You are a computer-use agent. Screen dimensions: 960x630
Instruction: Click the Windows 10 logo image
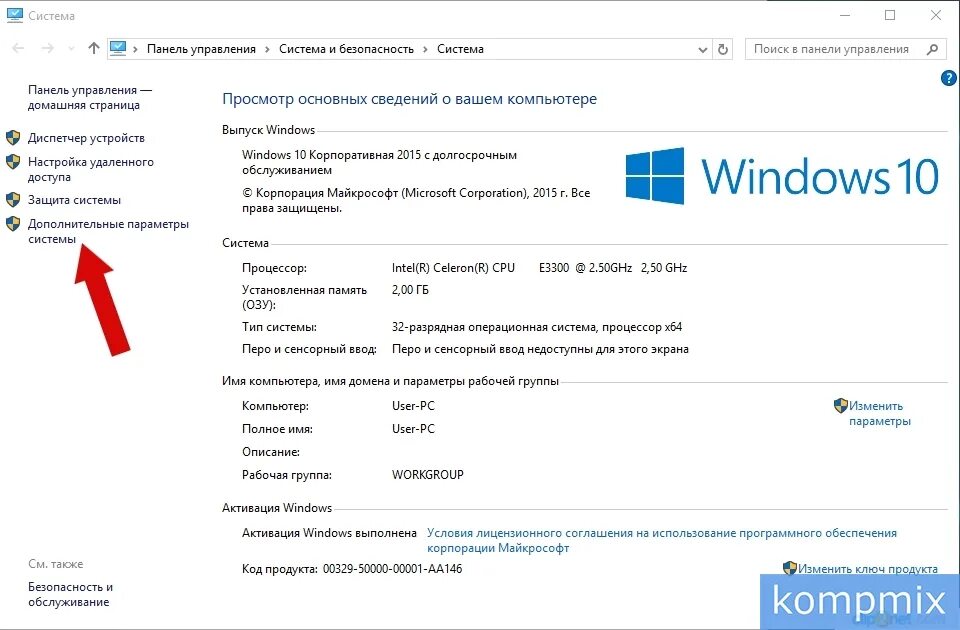click(782, 176)
